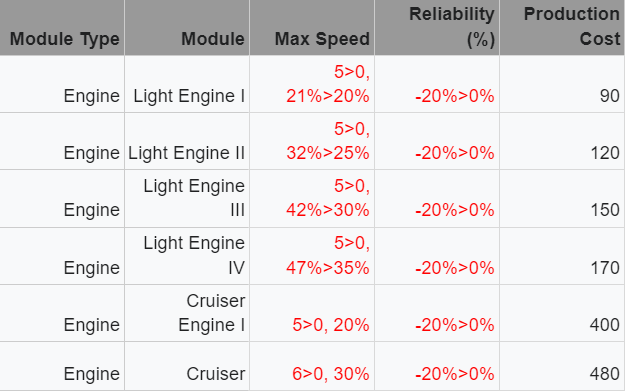Select the production cost value 400

(x=605, y=325)
